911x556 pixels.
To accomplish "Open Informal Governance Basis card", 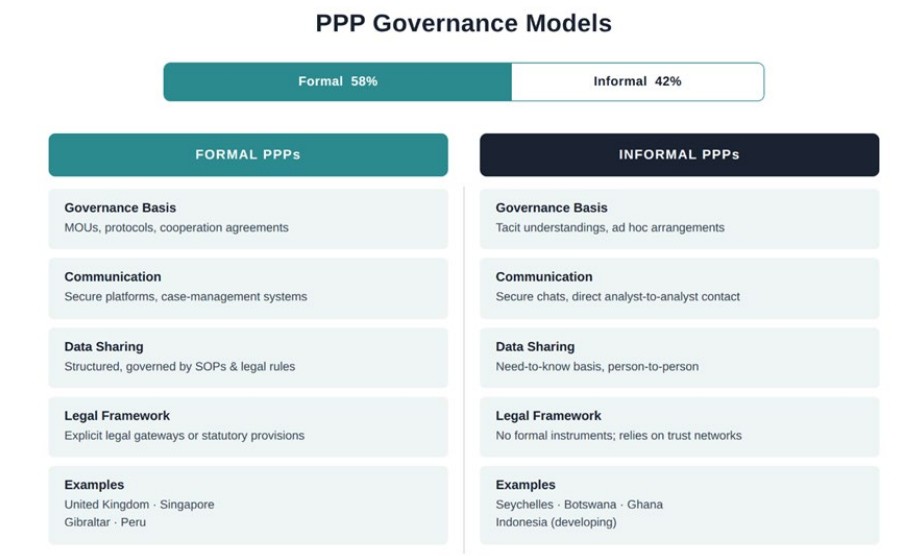I will pyautogui.click(x=679, y=218).
